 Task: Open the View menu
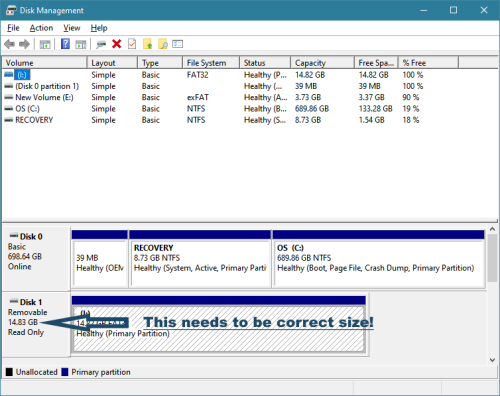point(72,28)
